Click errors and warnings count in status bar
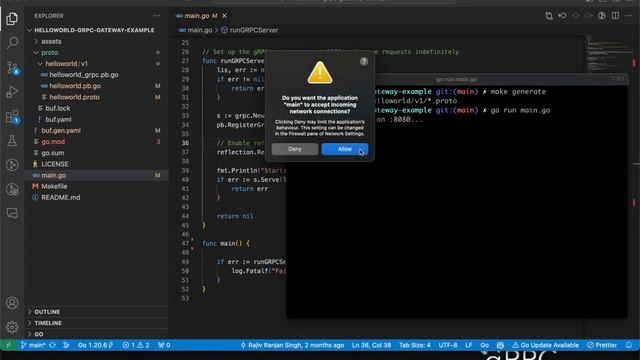This screenshot has width=640, height=360. 136,345
